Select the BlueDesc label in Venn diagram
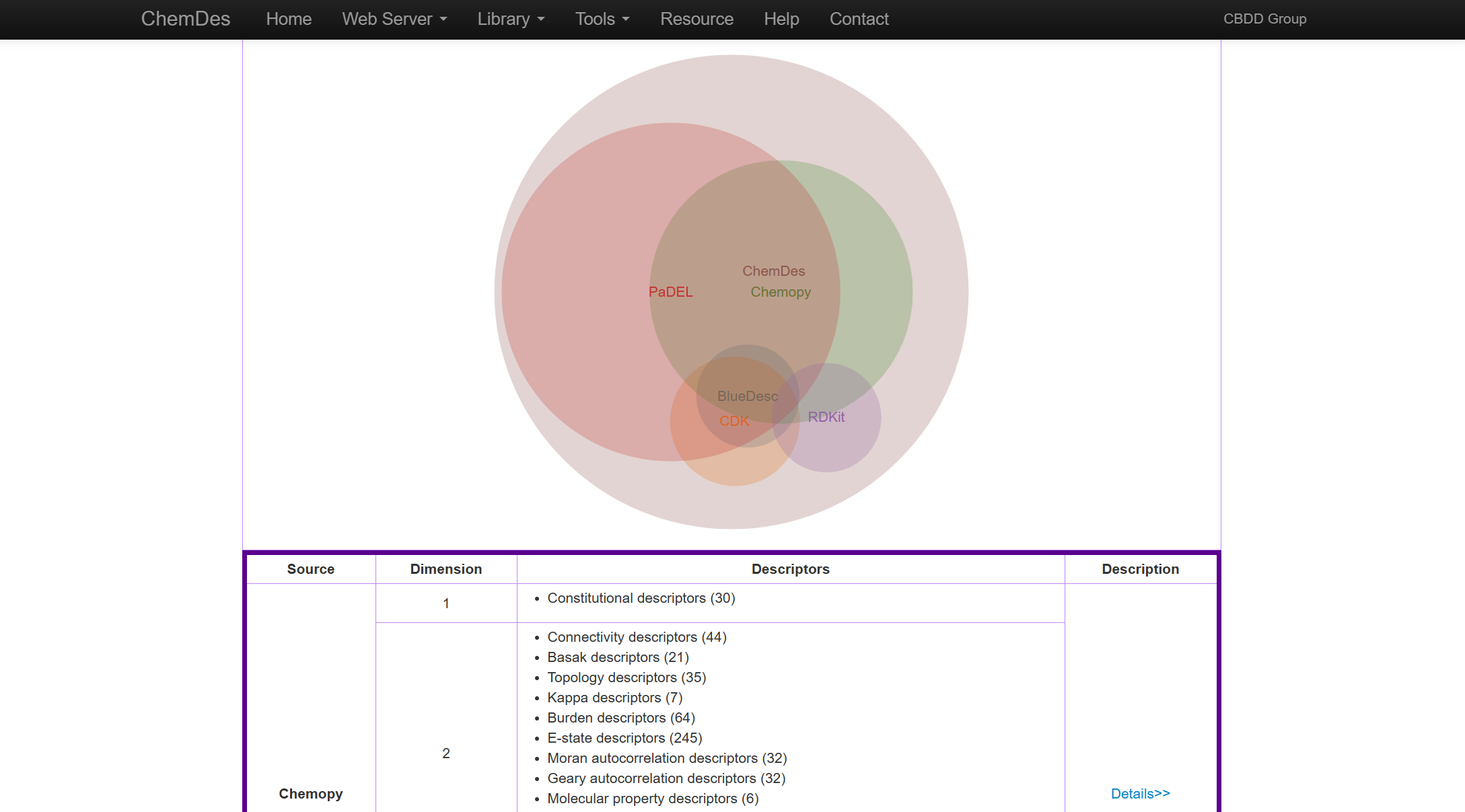Image resolution: width=1465 pixels, height=812 pixels. pos(747,396)
